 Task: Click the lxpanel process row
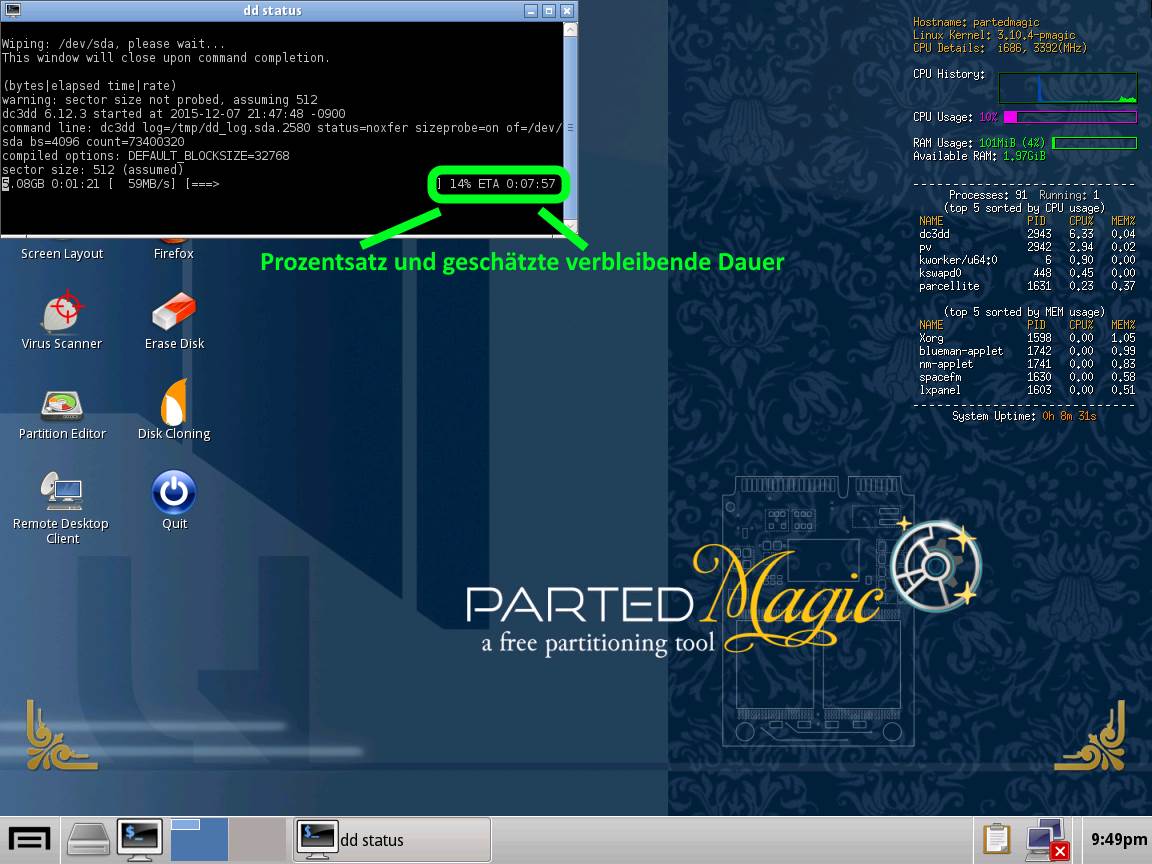click(1026, 390)
